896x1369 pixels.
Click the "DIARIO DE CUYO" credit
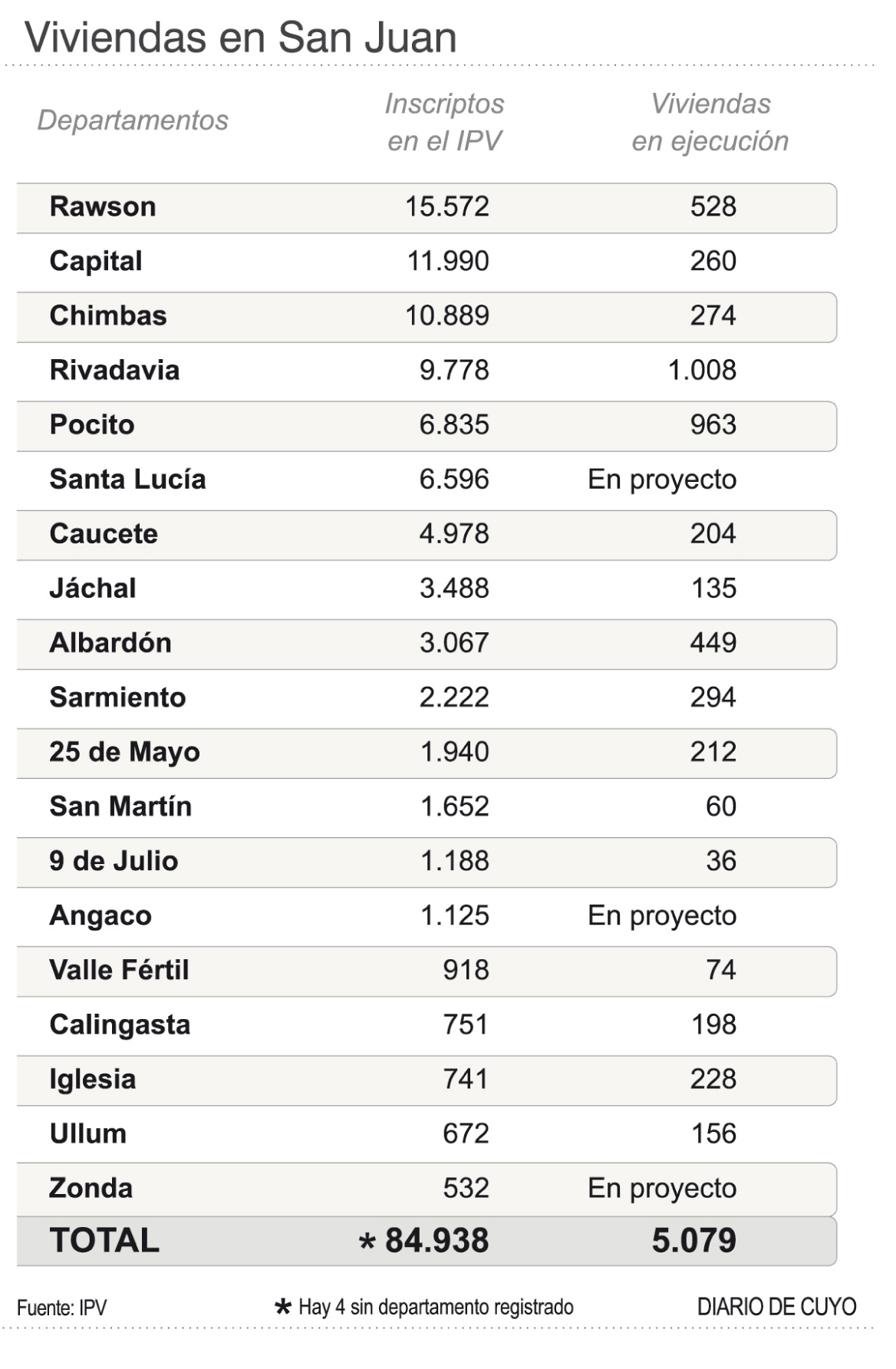click(776, 1306)
